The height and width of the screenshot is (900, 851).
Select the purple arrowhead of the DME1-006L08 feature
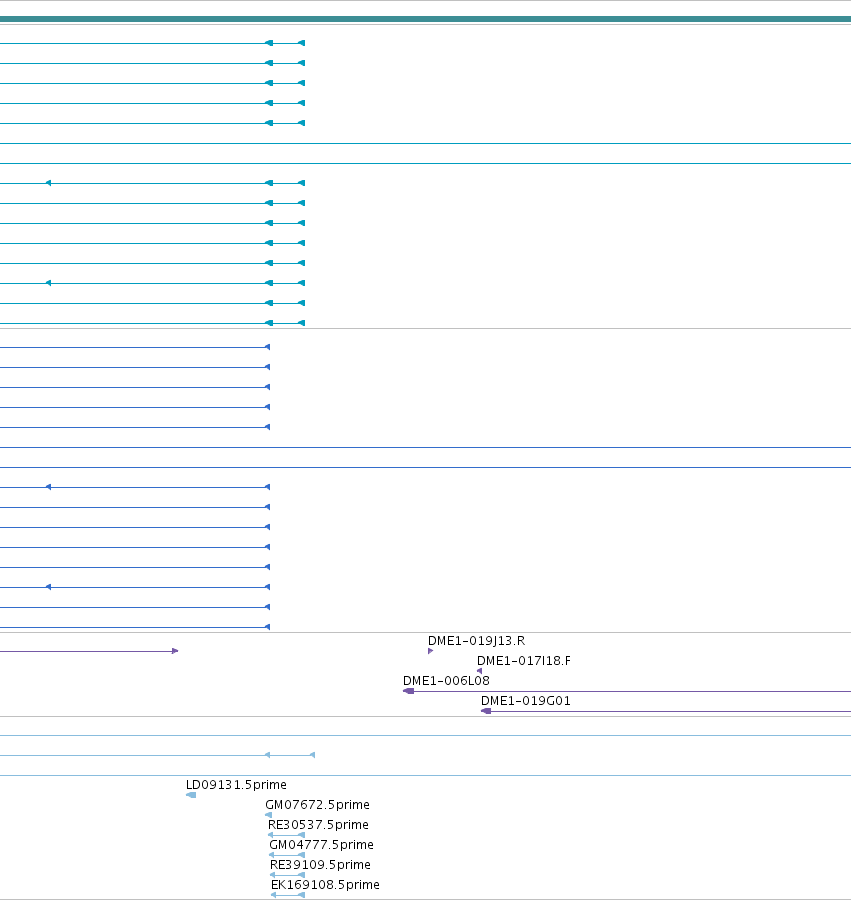click(409, 691)
